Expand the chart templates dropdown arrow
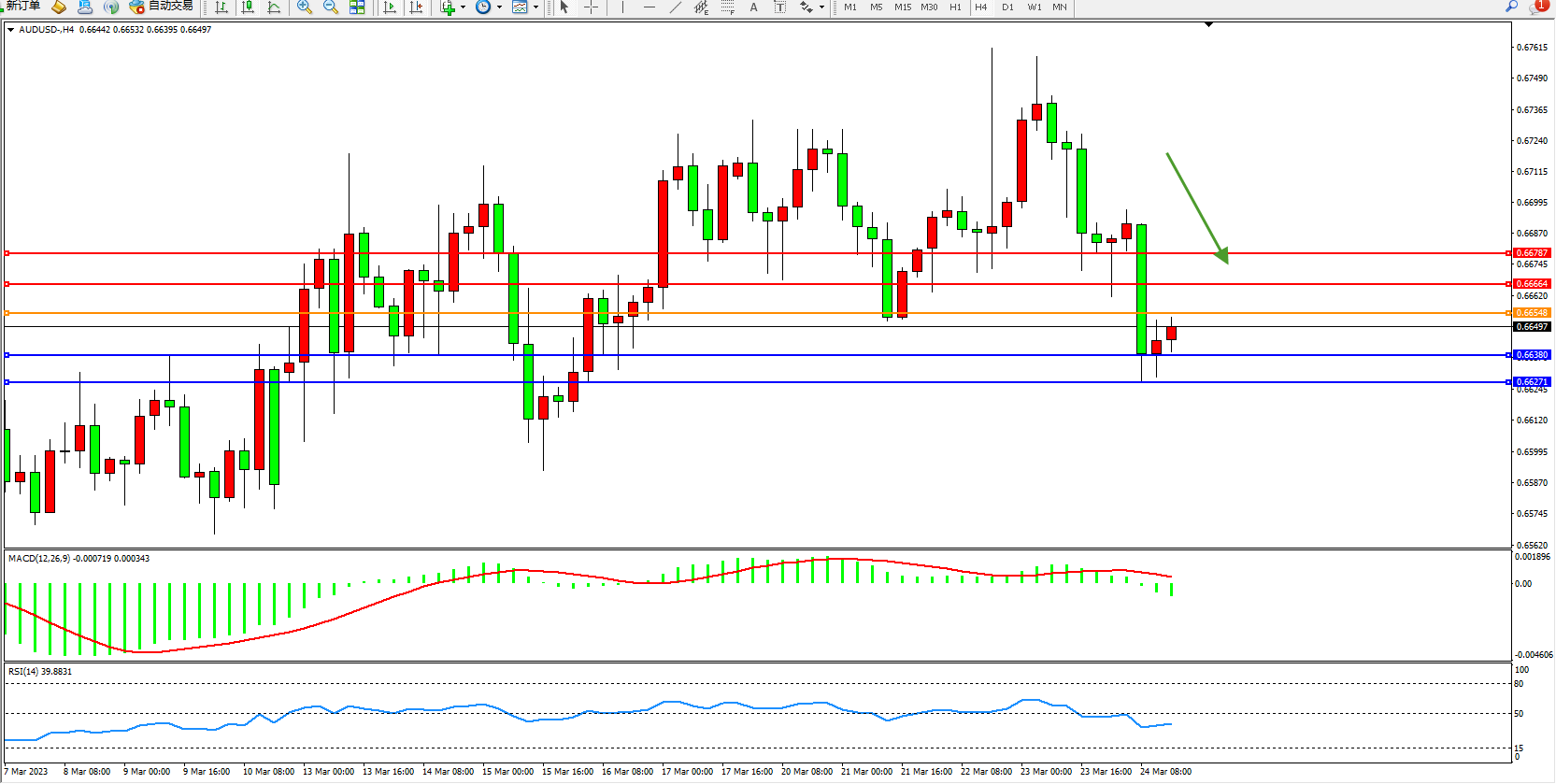The width and height of the screenshot is (1556, 784). click(x=535, y=7)
